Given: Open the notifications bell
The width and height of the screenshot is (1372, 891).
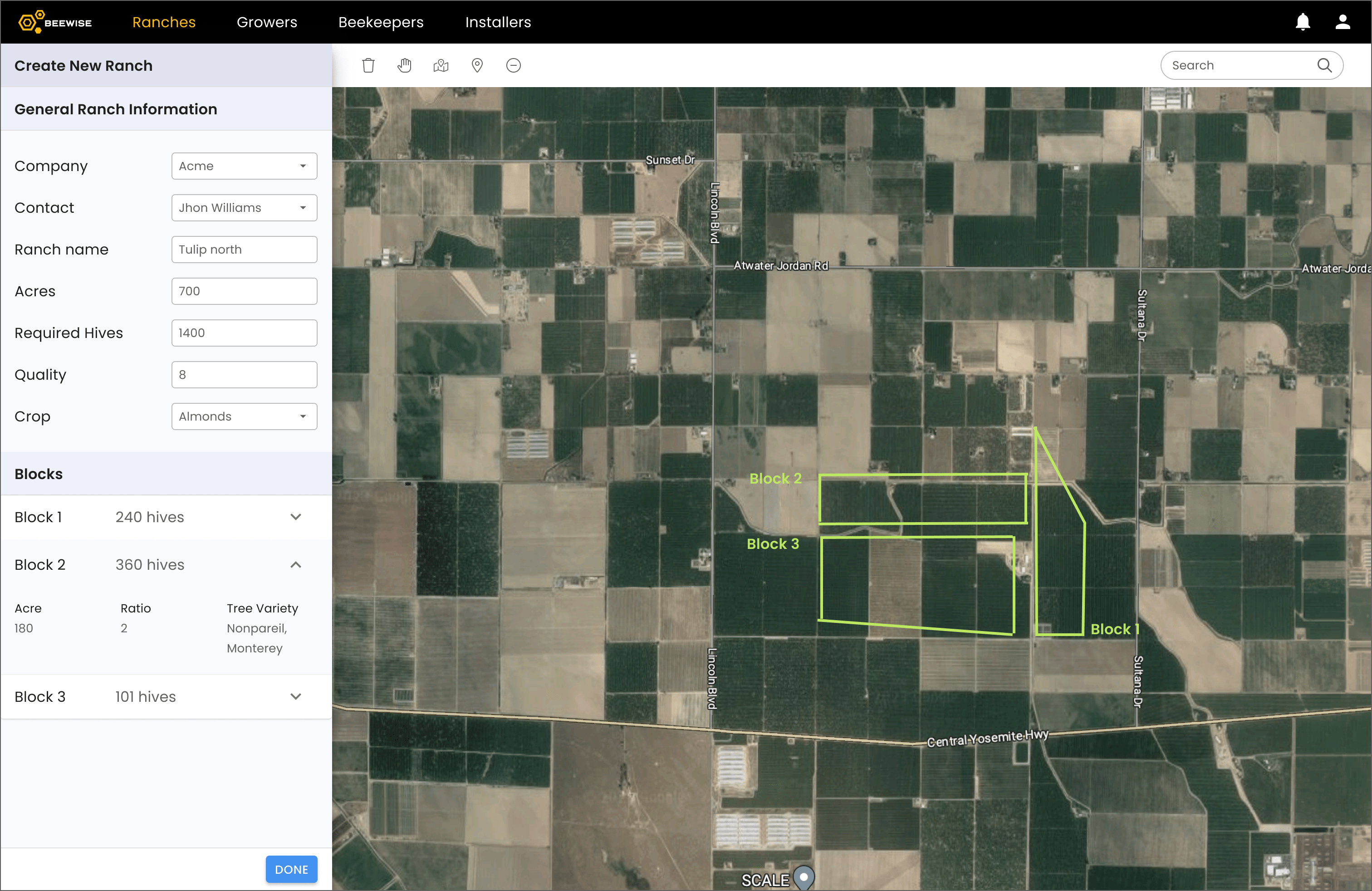Looking at the screenshot, I should [x=1303, y=22].
